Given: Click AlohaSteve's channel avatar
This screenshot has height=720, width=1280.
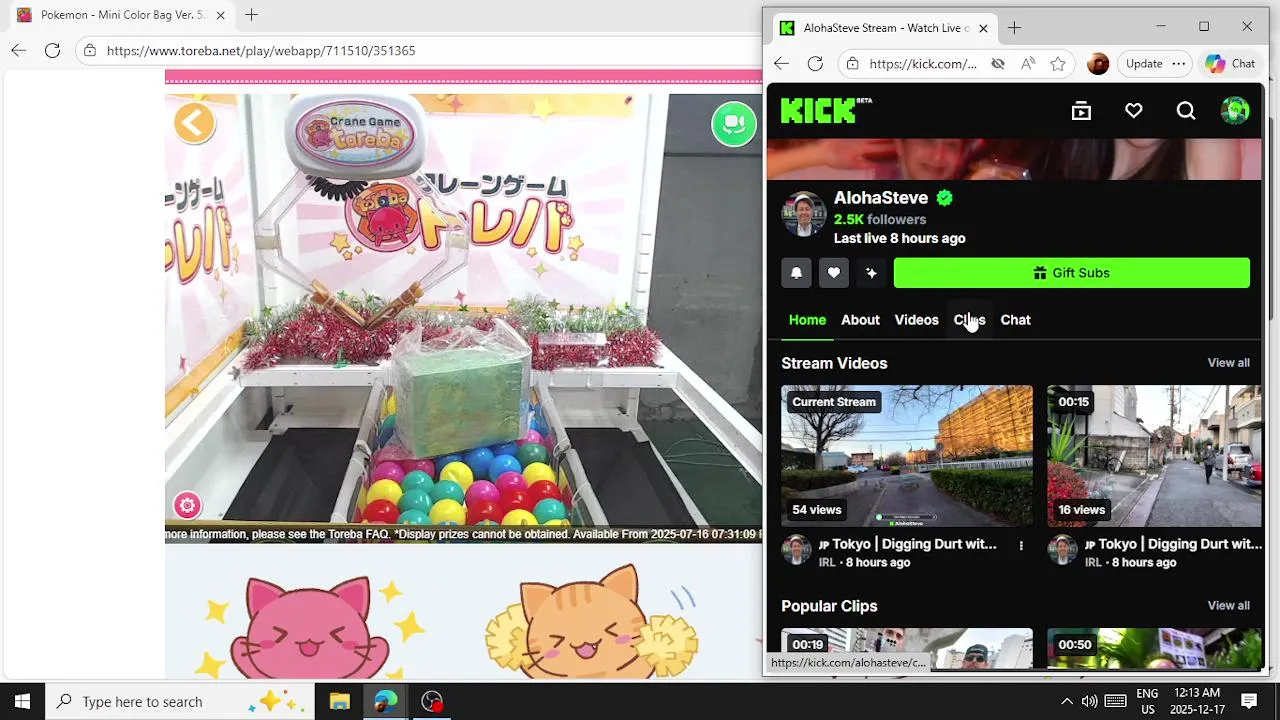Looking at the screenshot, I should click(x=803, y=213).
